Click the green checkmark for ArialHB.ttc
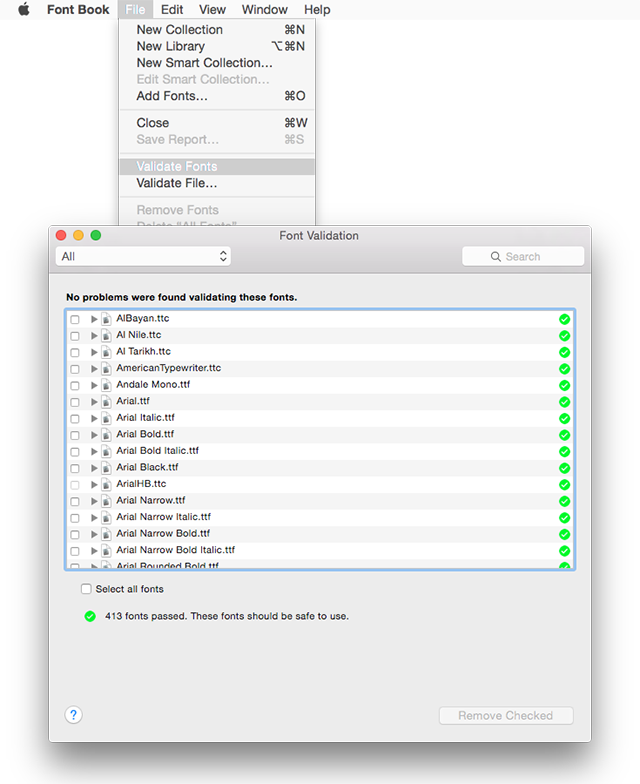Screen dimensions: 640x784 point(564,484)
